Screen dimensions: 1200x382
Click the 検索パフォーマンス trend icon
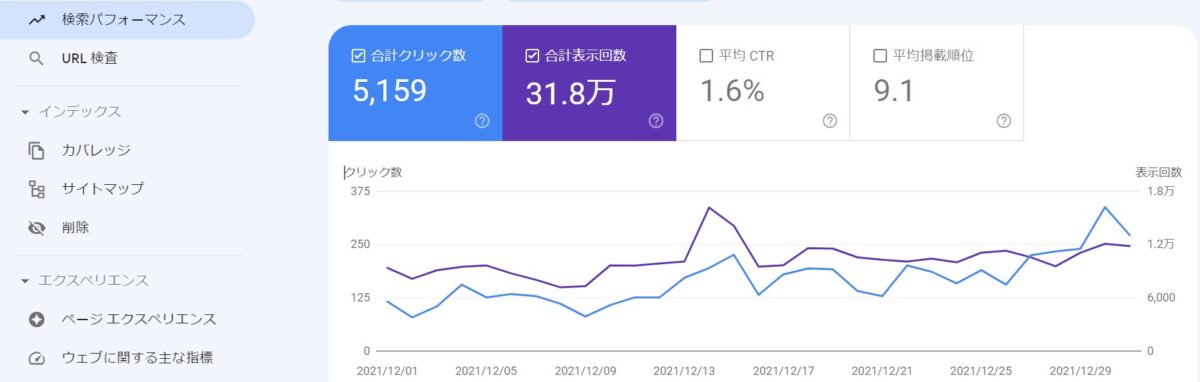click(37, 19)
